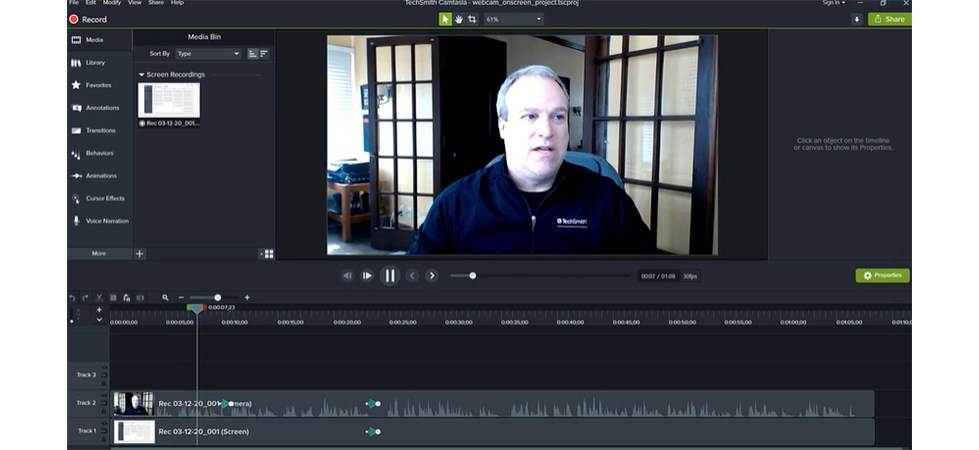The image size is (979, 450).
Task: Select the canvas Edit arrow tool
Action: pyautogui.click(x=445, y=19)
